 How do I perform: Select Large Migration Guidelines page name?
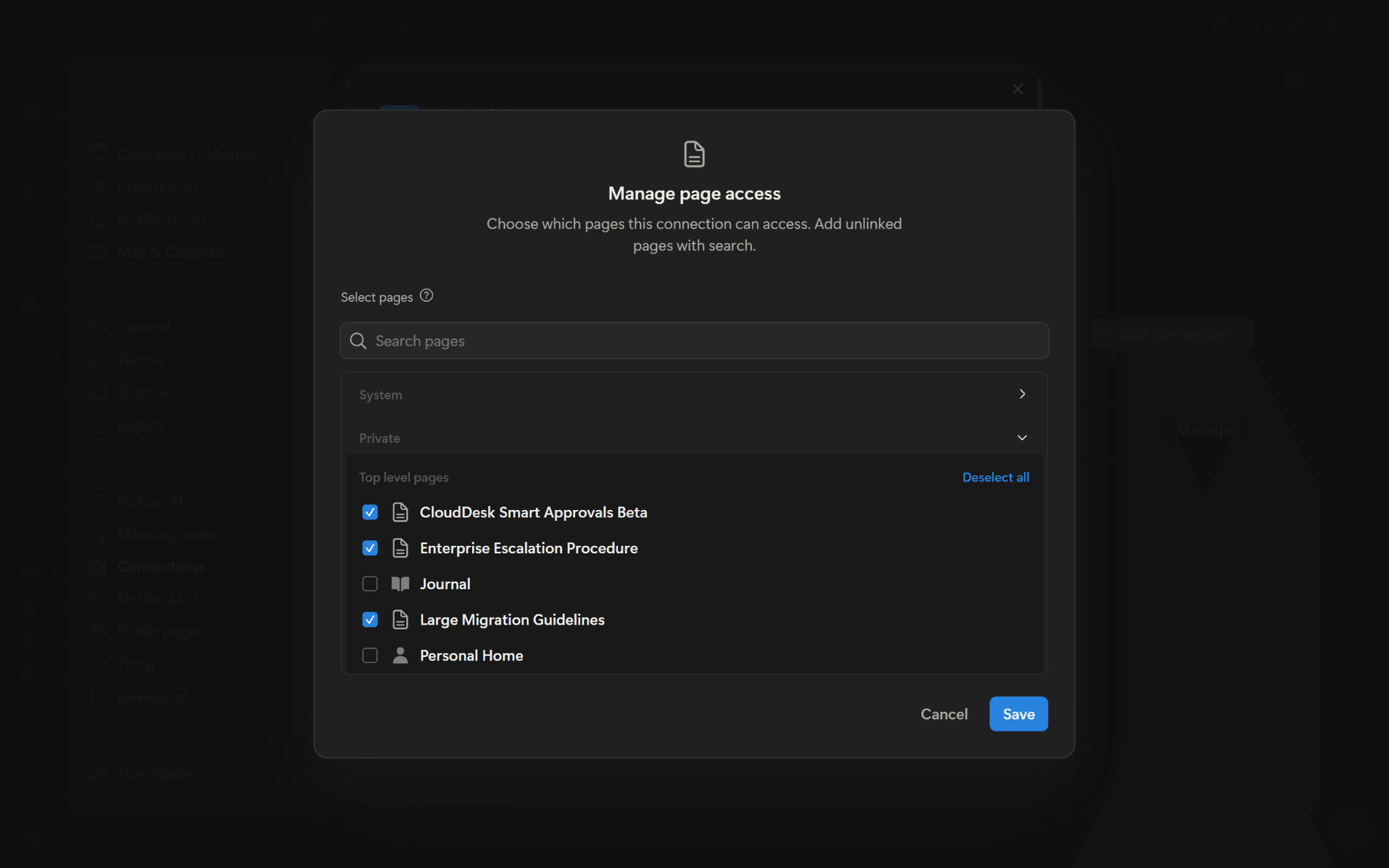(512, 620)
